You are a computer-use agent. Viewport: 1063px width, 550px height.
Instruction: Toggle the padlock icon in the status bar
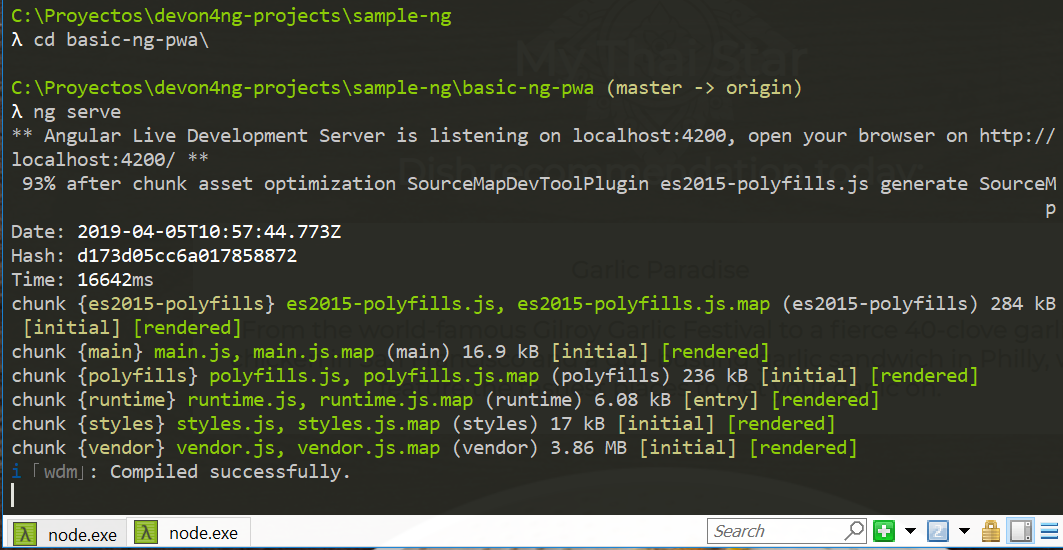991,531
